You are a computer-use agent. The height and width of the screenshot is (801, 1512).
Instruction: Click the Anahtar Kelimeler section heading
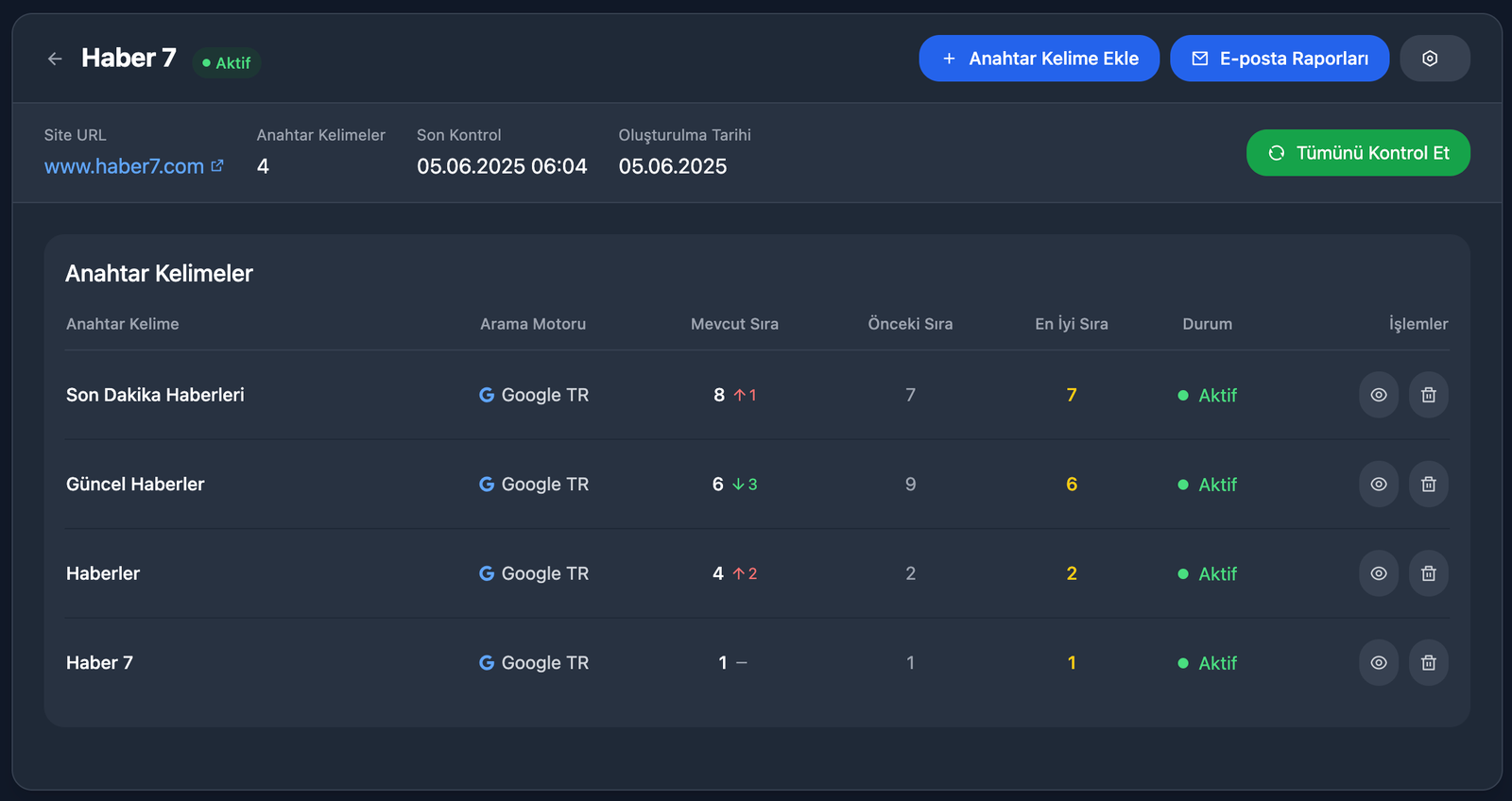point(159,274)
